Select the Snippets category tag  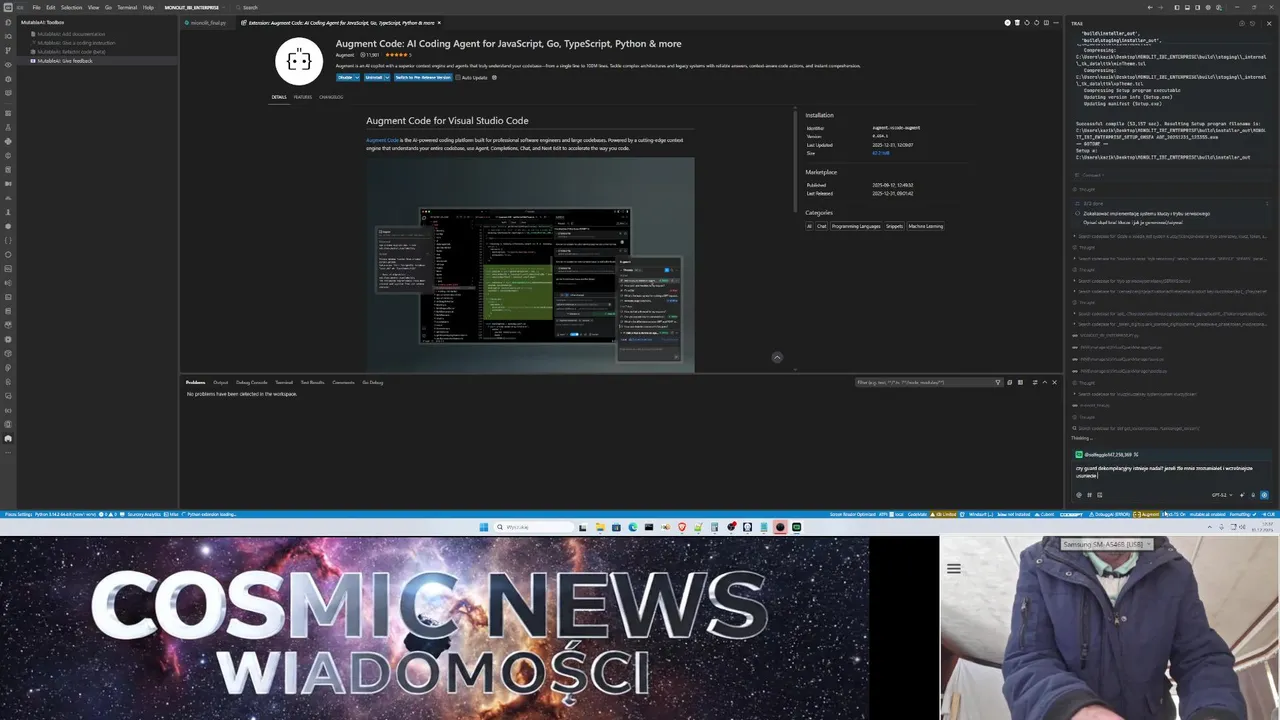(x=894, y=226)
